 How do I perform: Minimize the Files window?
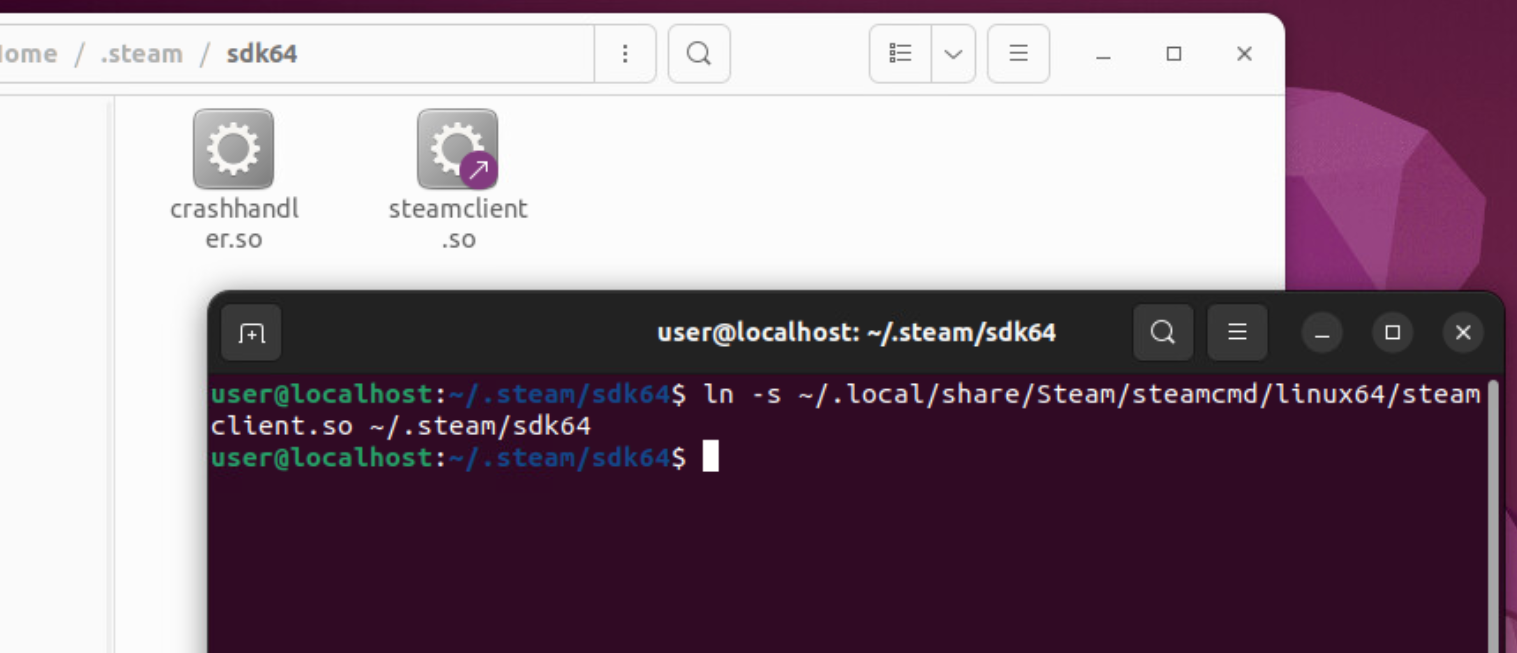tap(1103, 54)
